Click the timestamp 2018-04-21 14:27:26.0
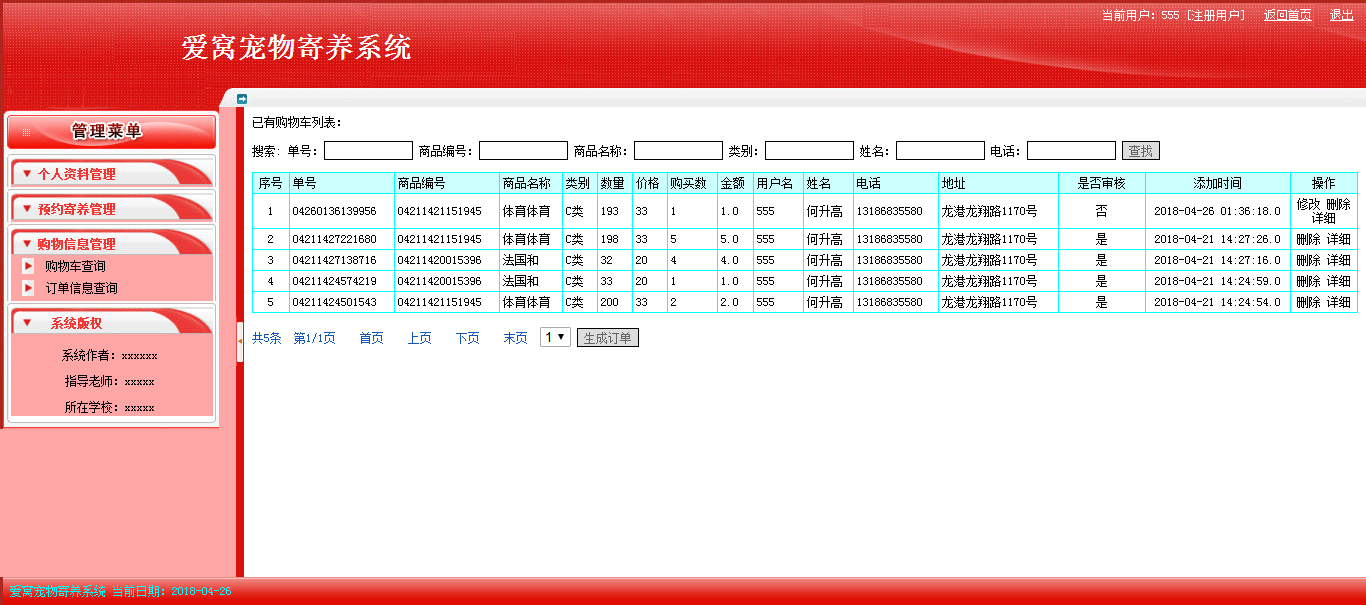 [x=1217, y=239]
